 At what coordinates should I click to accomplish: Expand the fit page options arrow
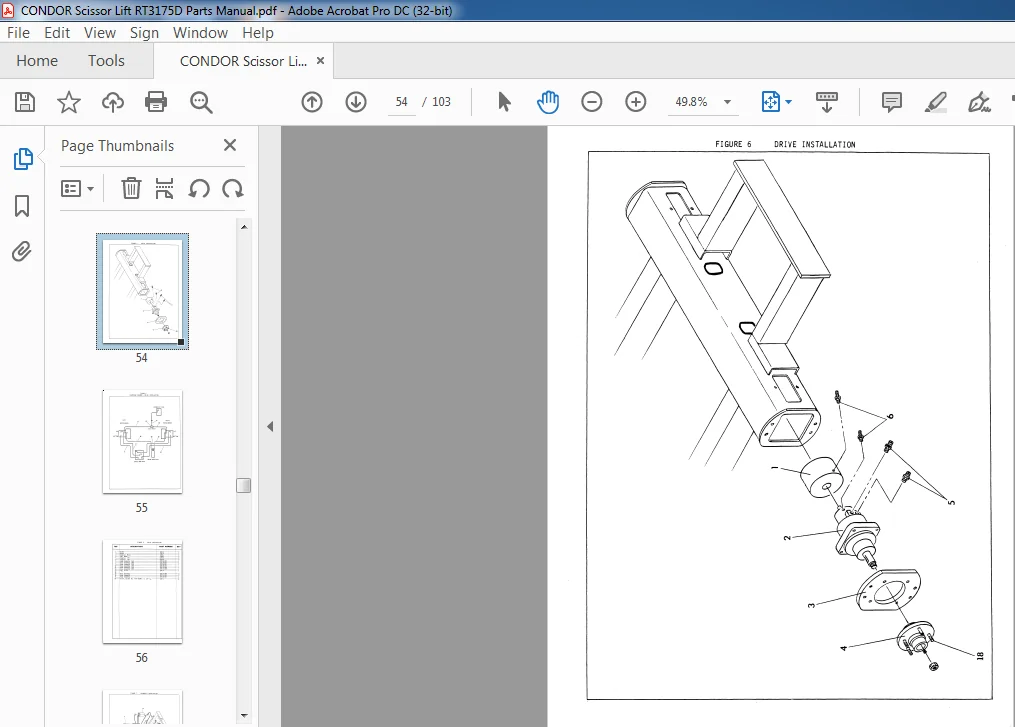[788, 102]
